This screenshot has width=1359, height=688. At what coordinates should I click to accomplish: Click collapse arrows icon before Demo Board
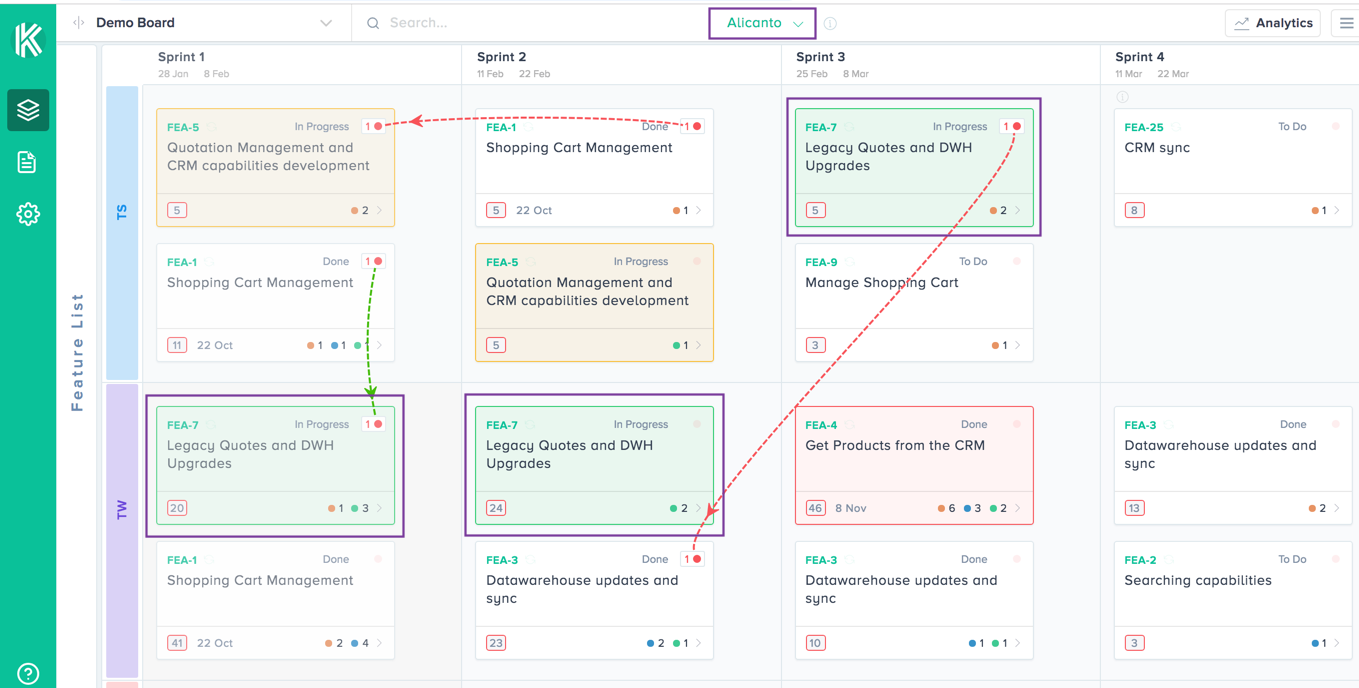79,23
